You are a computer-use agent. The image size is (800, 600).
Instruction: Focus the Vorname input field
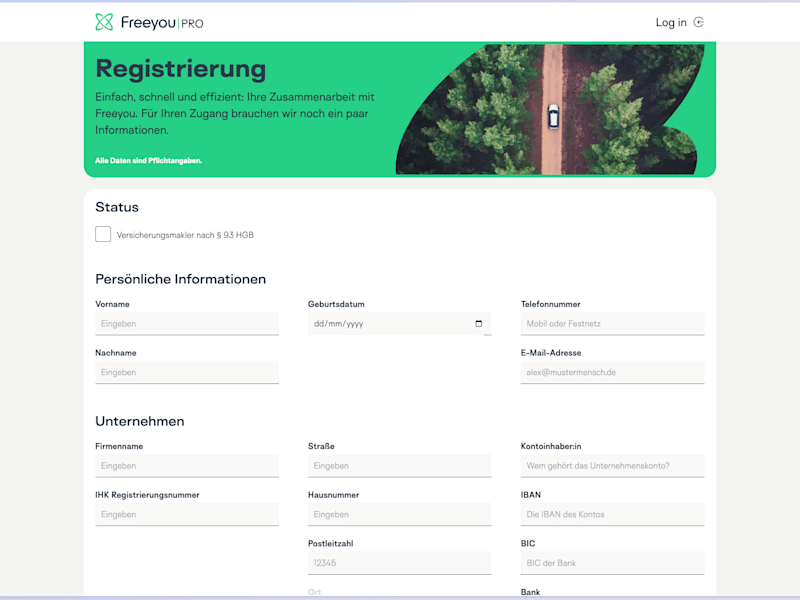187,323
